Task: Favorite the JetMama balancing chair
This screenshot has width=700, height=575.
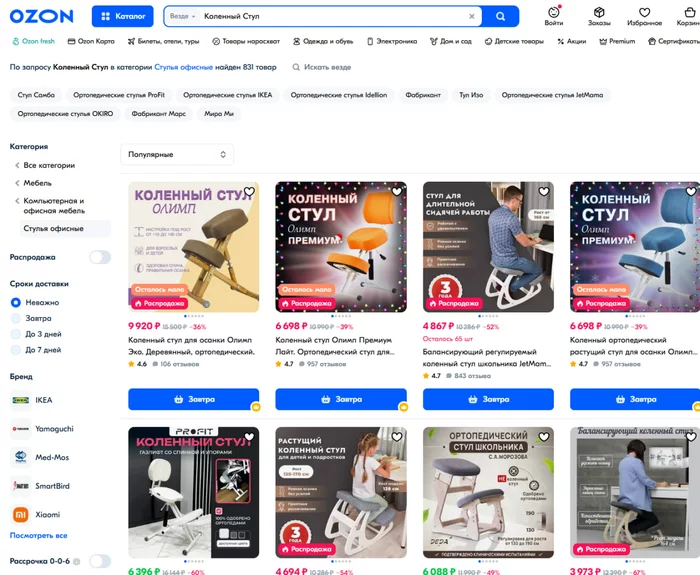Action: coord(544,192)
